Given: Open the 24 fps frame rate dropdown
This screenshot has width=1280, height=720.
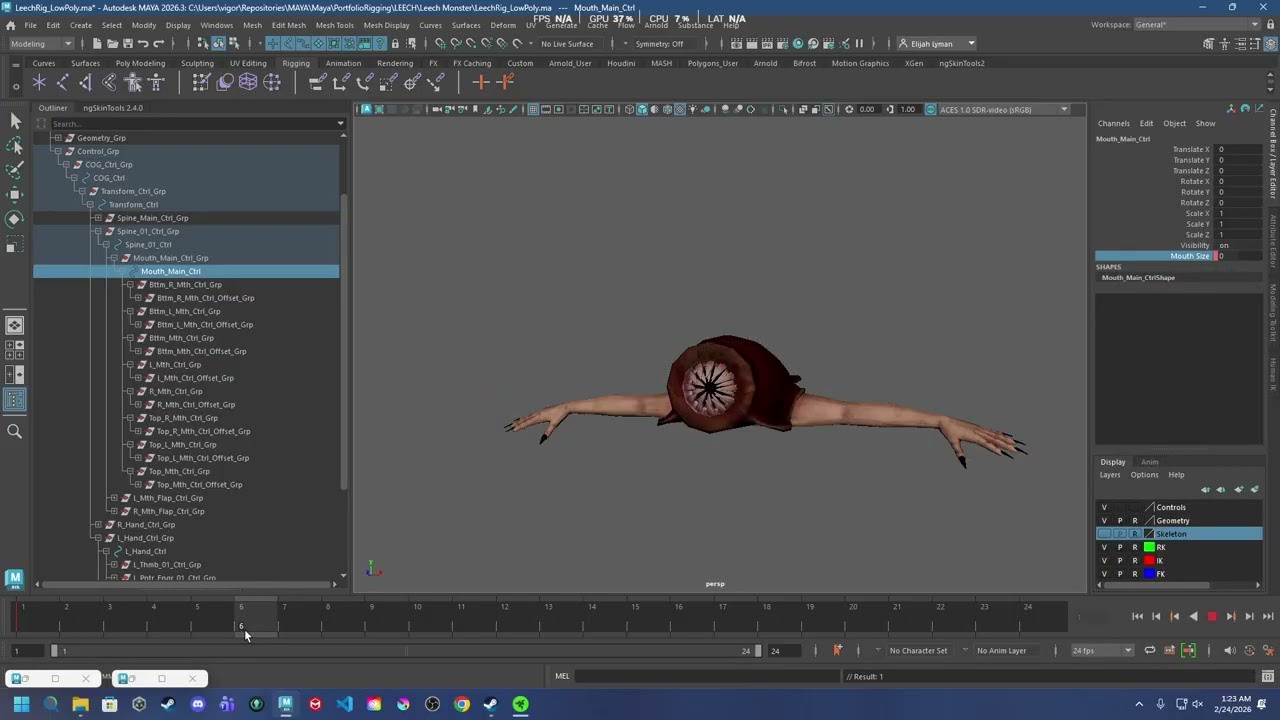Looking at the screenshot, I should pos(1101,651).
